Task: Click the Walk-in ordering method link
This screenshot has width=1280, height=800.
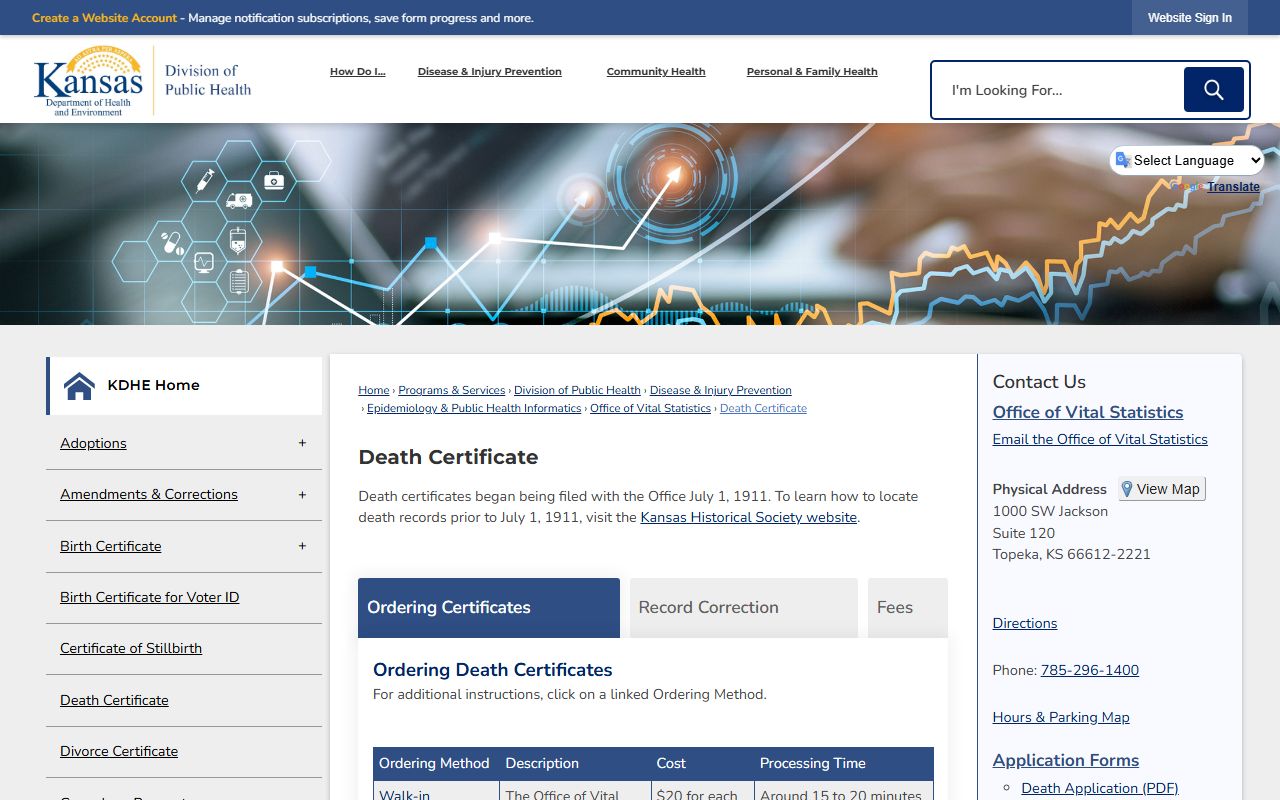Action: click(404, 795)
